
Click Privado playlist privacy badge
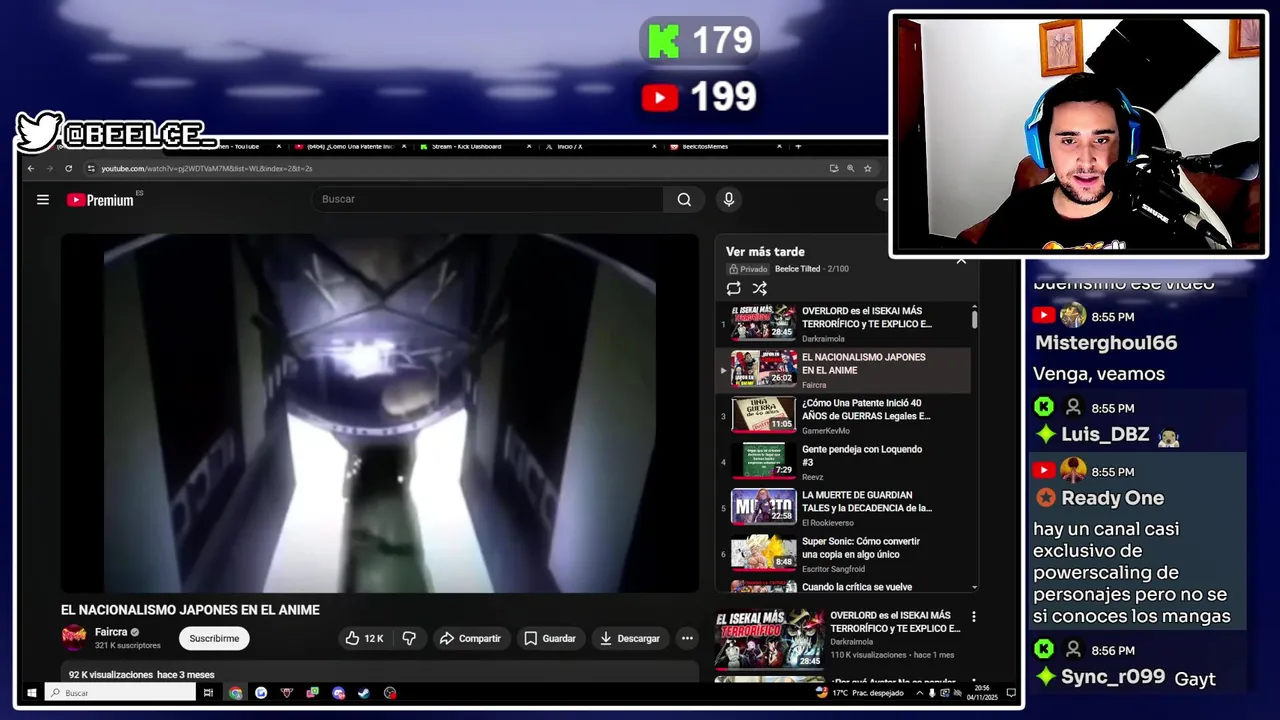tap(748, 269)
